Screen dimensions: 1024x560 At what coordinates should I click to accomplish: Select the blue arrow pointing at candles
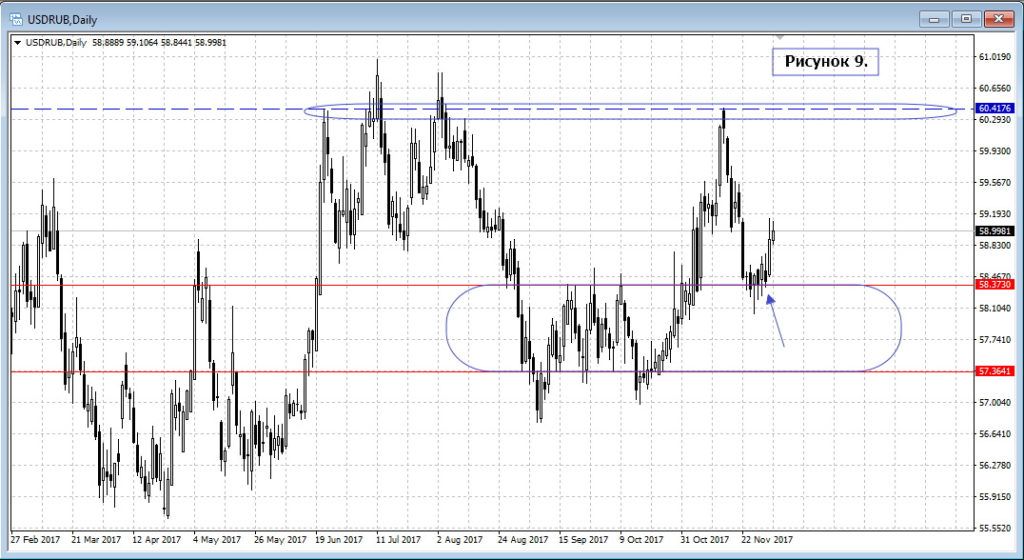775,320
